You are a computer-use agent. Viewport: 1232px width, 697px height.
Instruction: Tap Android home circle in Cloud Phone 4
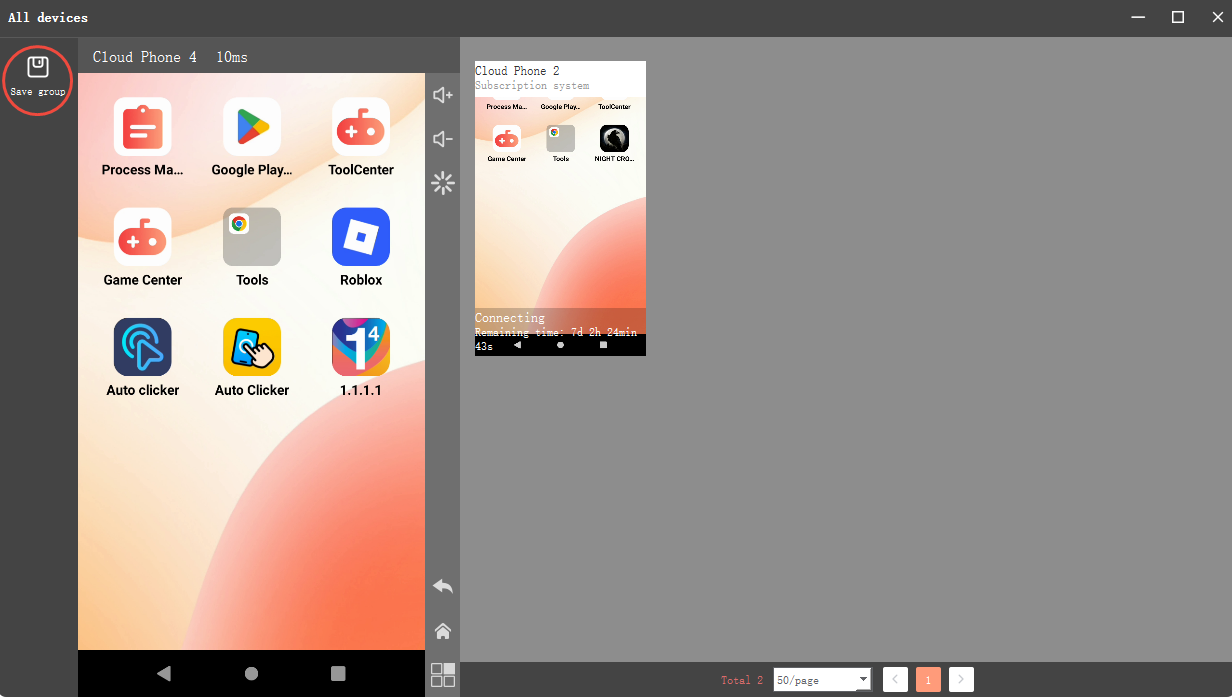pyautogui.click(x=251, y=674)
